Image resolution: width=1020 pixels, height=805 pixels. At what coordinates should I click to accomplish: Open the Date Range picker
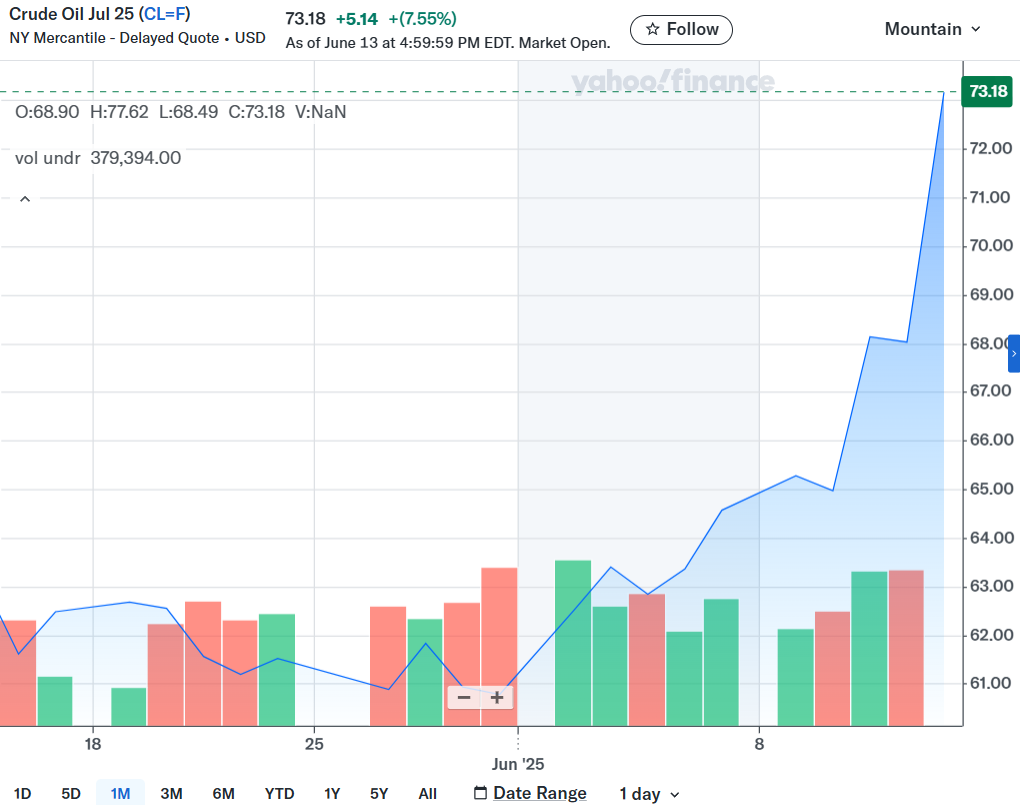[x=530, y=793]
